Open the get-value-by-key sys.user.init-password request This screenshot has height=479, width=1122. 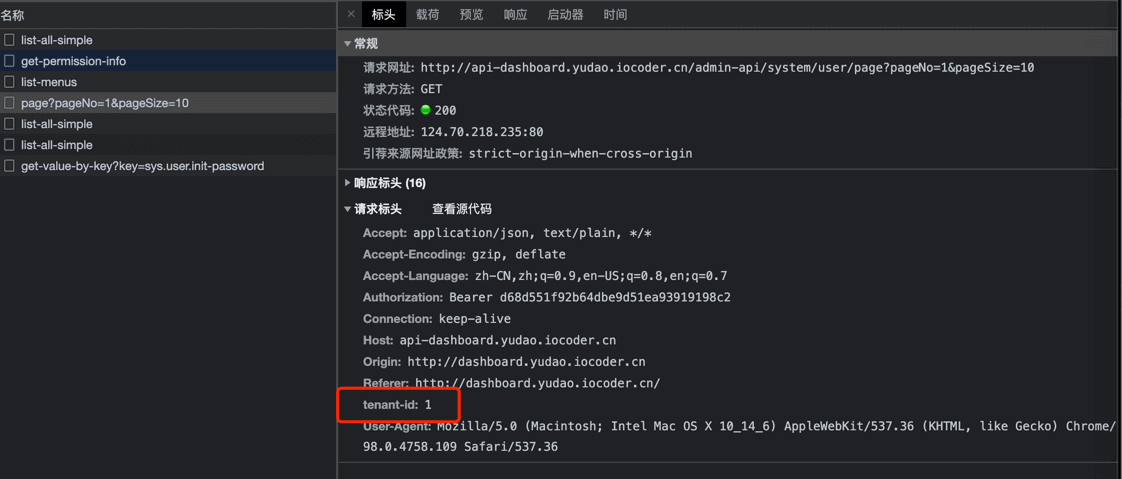click(x=142, y=166)
